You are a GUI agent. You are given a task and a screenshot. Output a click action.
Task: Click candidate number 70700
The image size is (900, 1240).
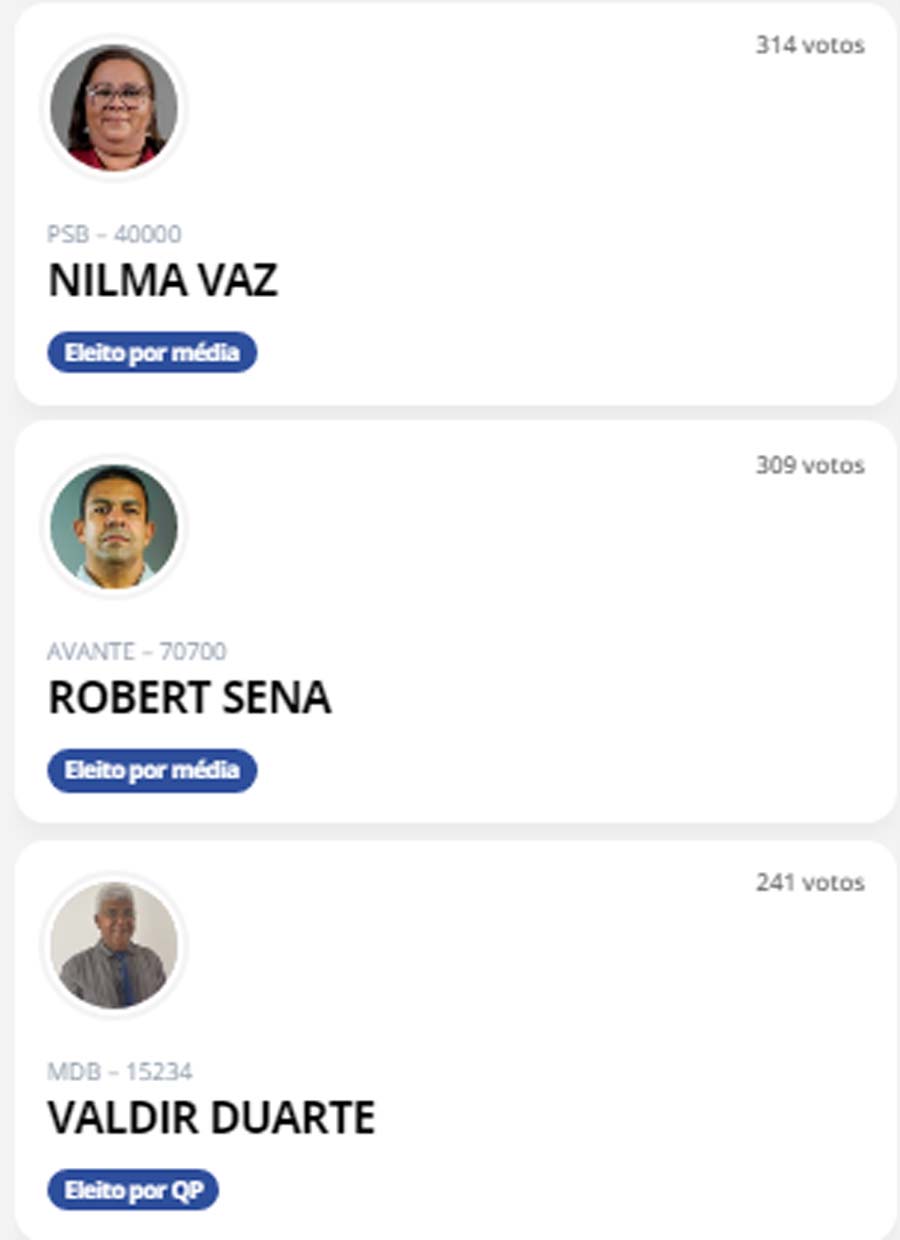coord(193,652)
